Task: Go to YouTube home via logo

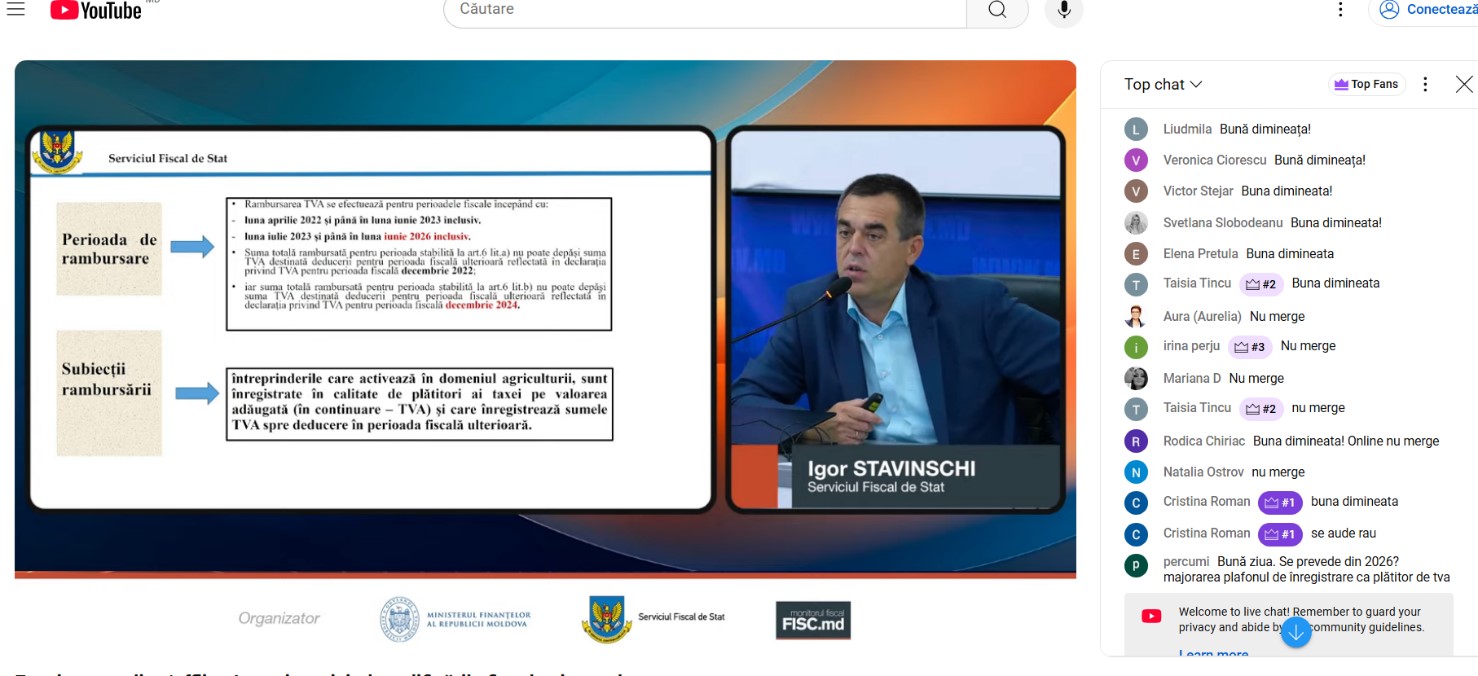Action: click(x=96, y=10)
